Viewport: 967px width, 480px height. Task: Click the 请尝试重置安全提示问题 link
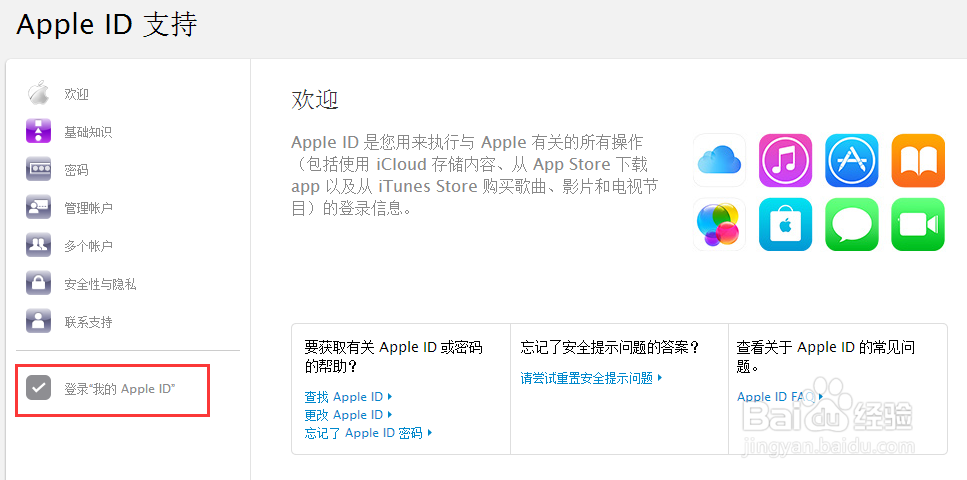591,378
